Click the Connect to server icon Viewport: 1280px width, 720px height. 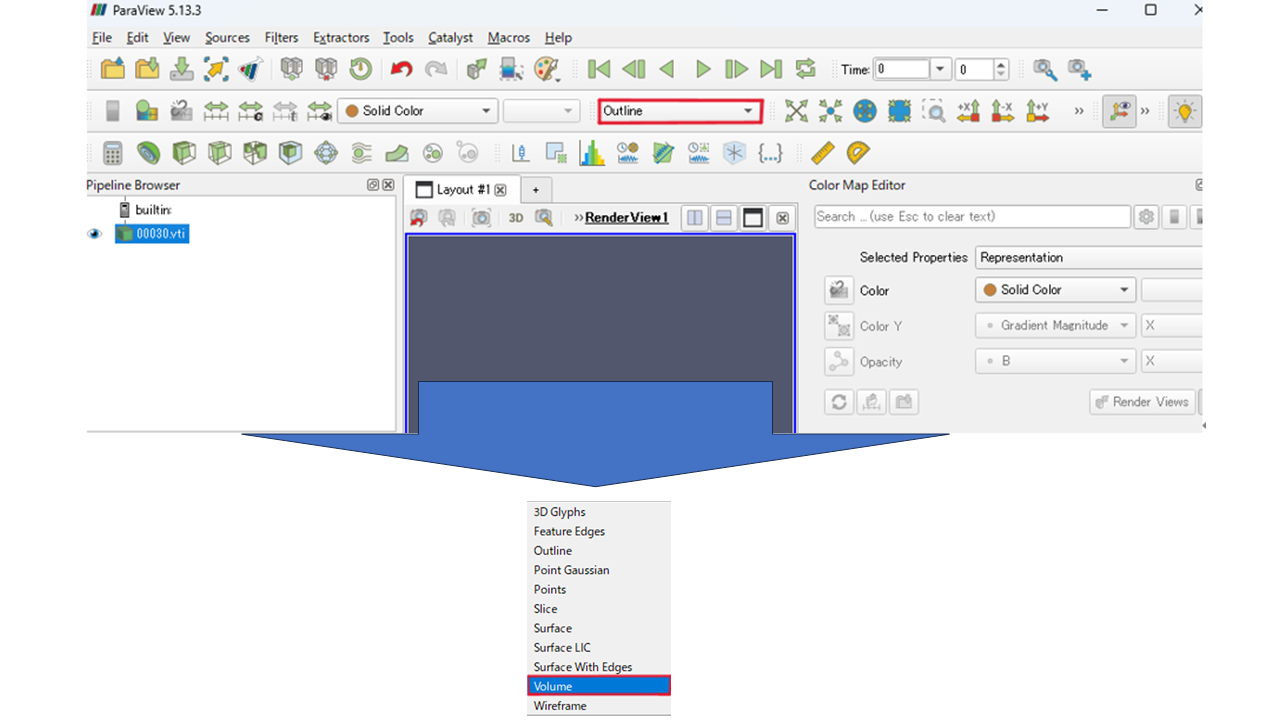[291, 68]
